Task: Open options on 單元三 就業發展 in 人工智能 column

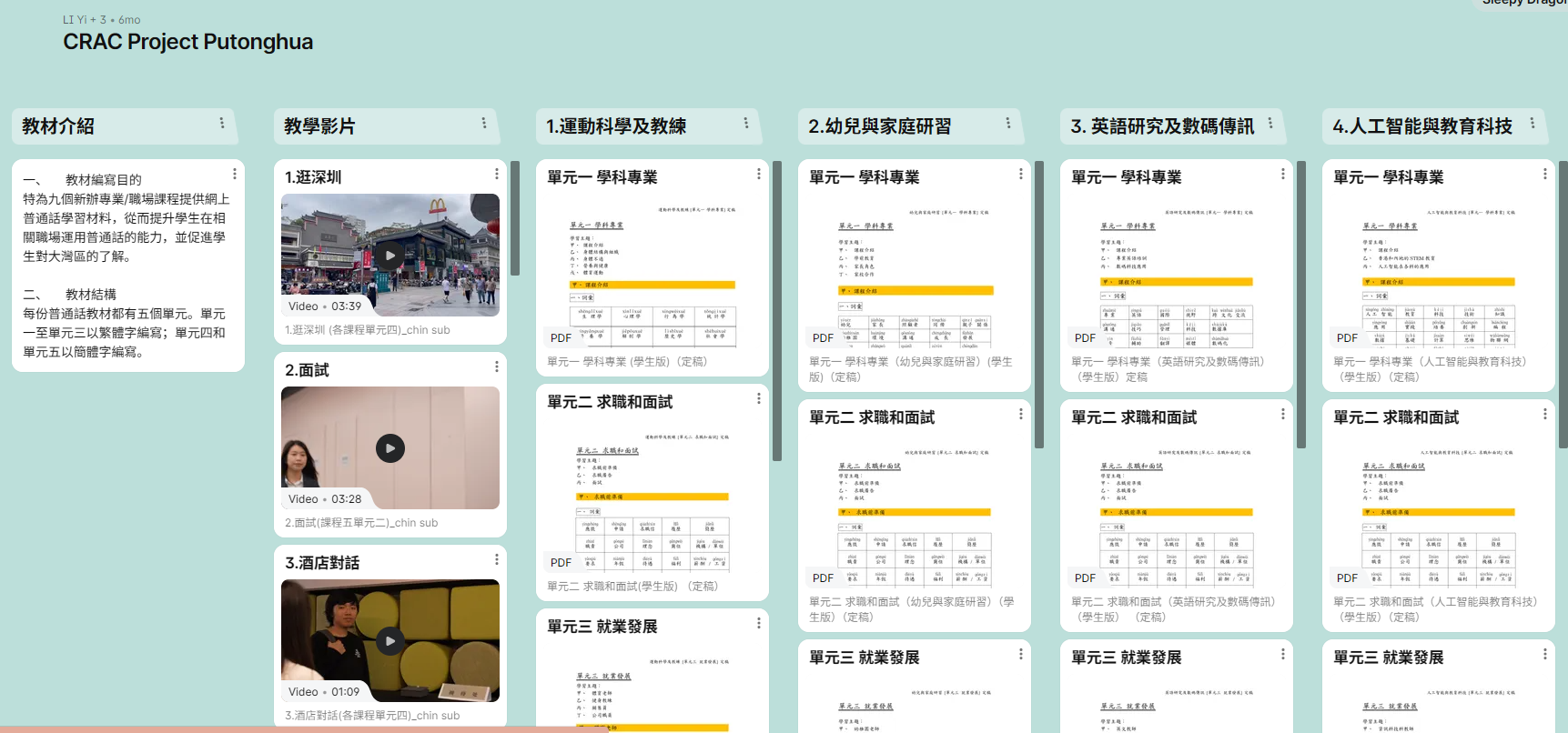Action: tap(1545, 654)
